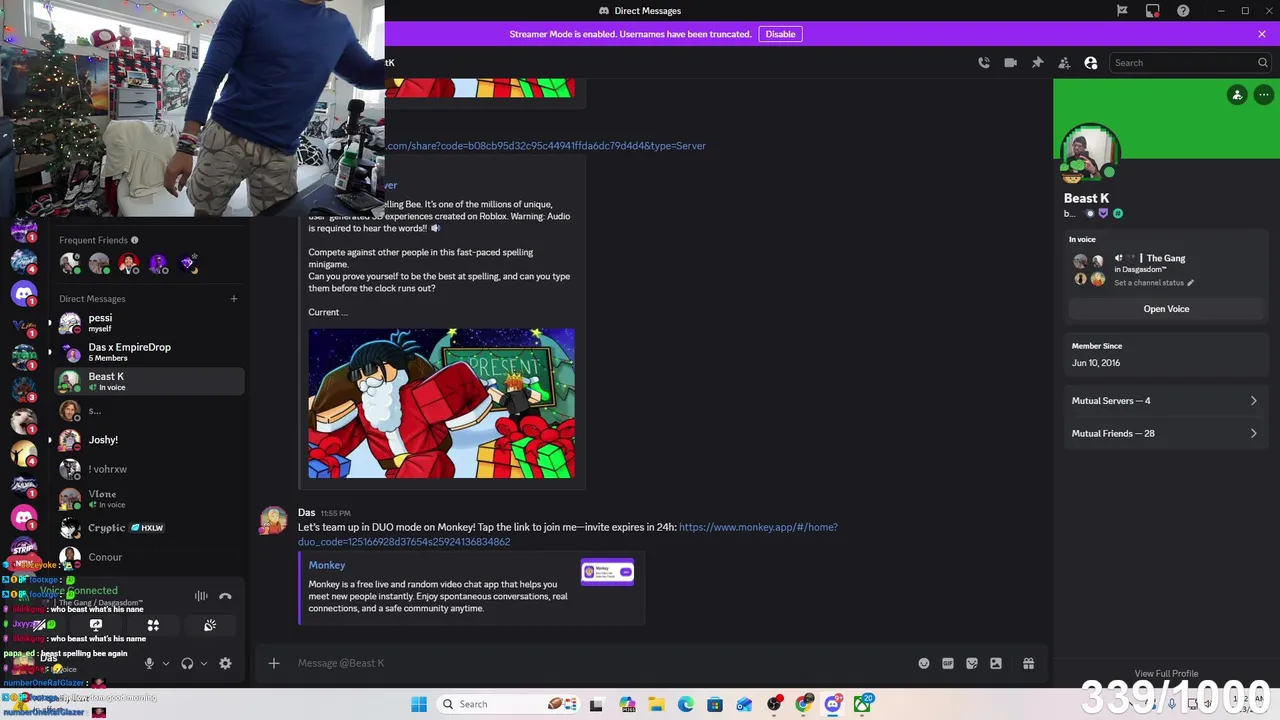Open microphone input options arrow

coord(166,663)
